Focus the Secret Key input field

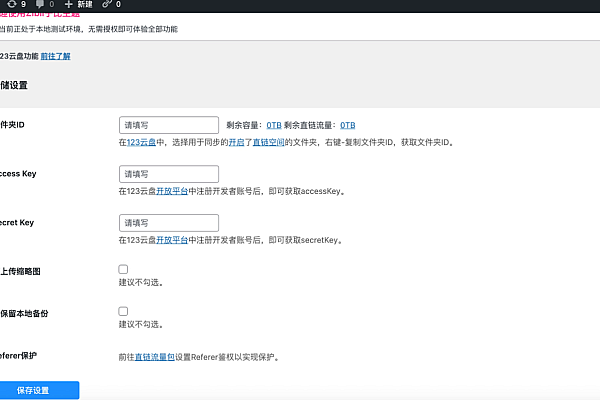pyautogui.click(x=169, y=223)
